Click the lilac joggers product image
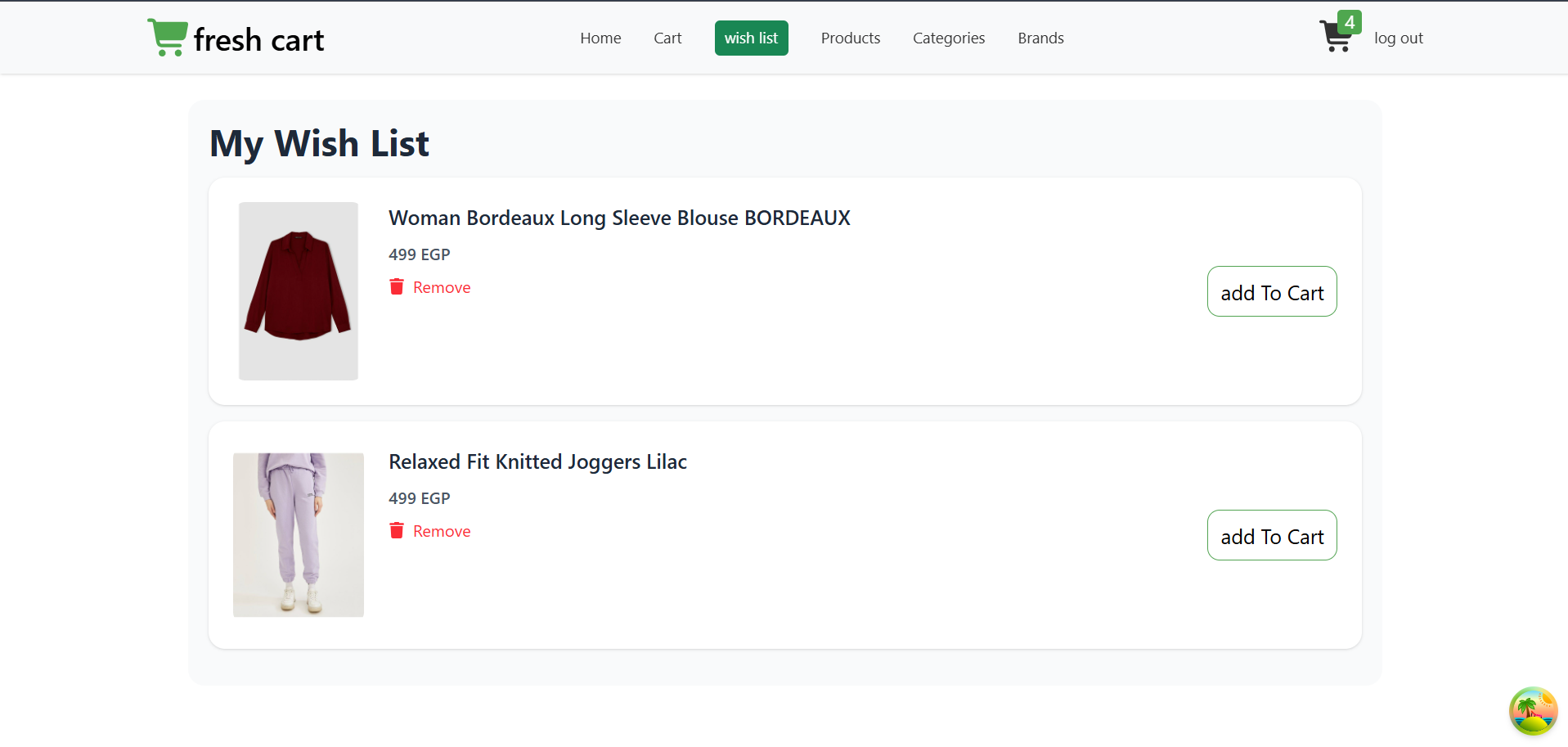The width and height of the screenshot is (1568, 747). tap(299, 535)
